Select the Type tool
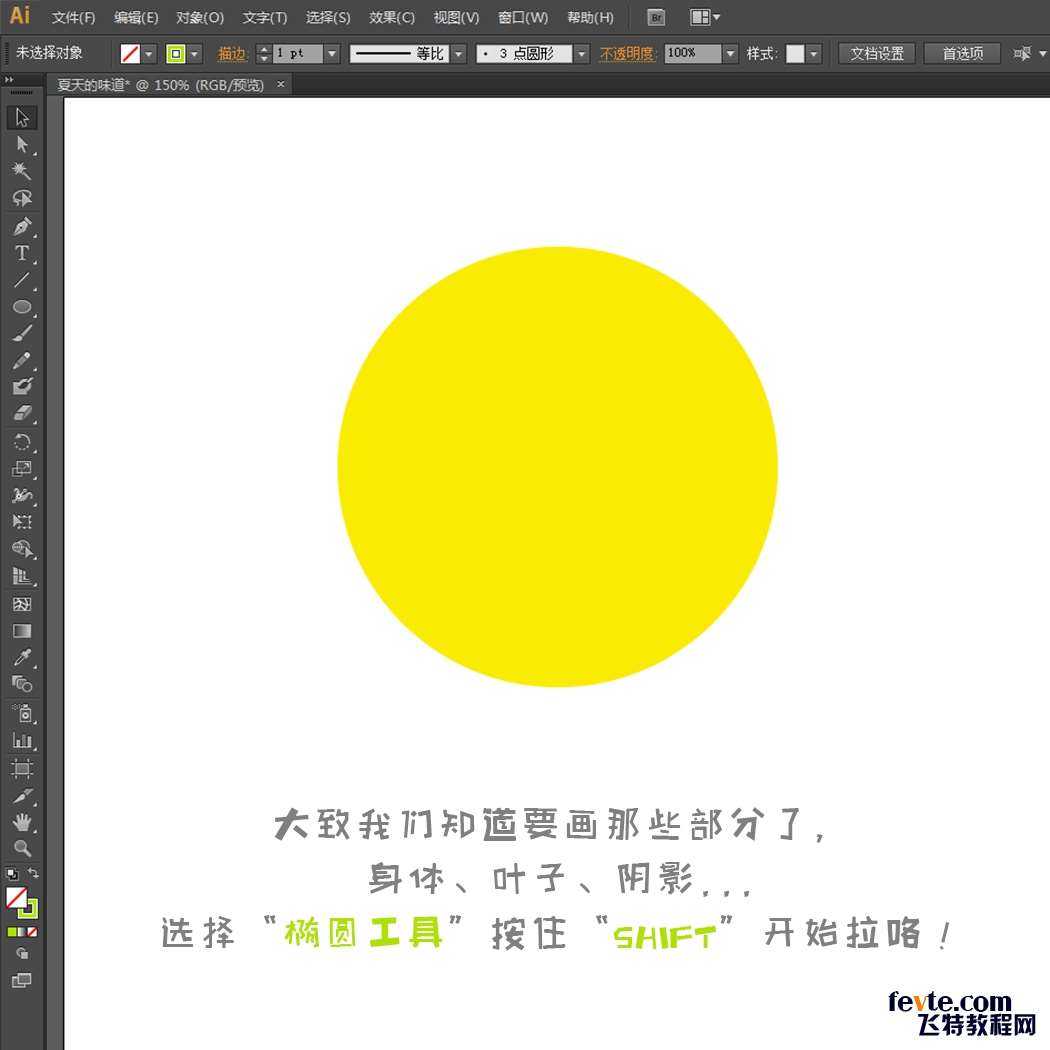The image size is (1050, 1050). click(22, 253)
